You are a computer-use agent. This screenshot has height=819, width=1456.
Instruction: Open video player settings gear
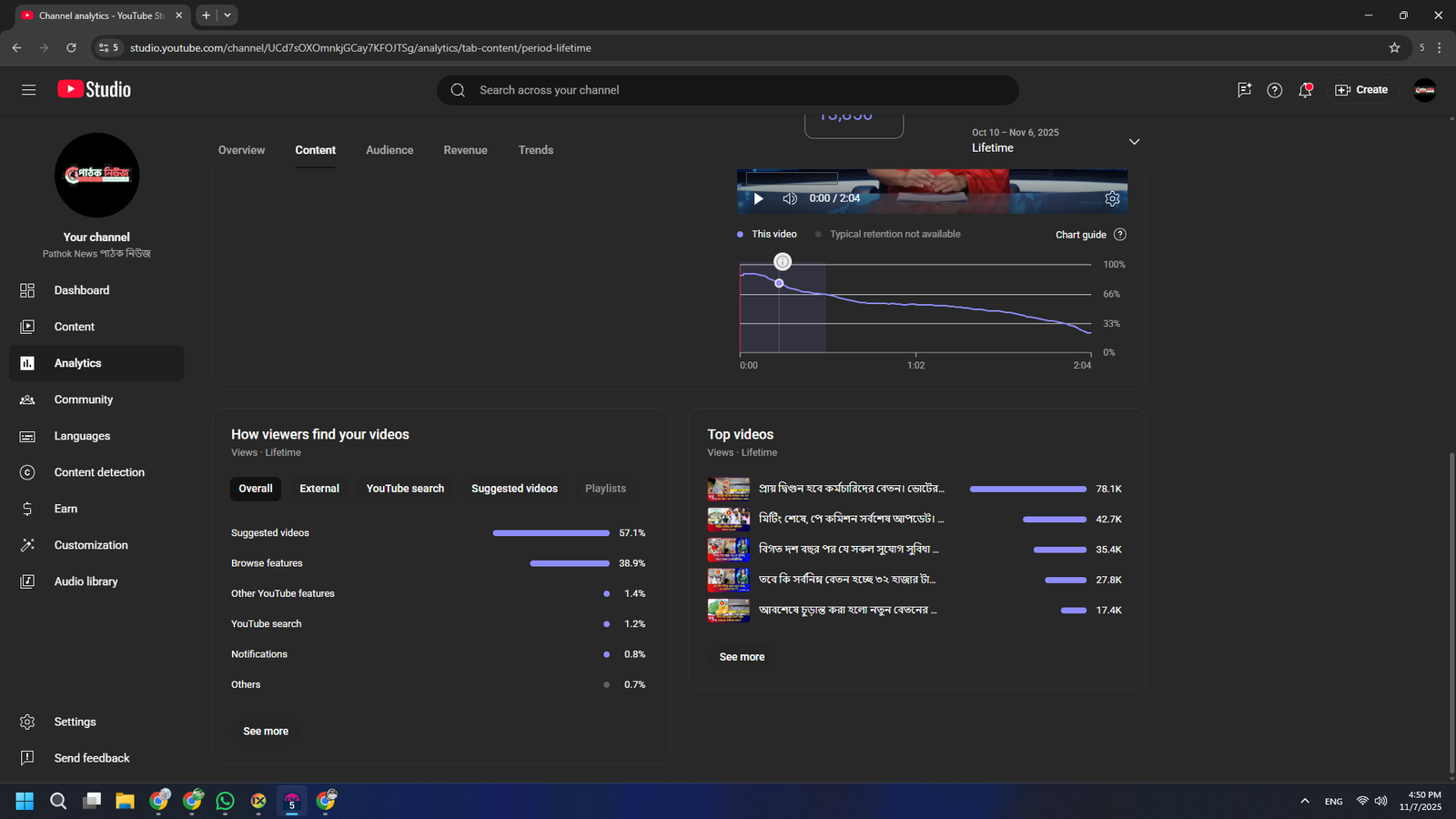[x=1112, y=198]
